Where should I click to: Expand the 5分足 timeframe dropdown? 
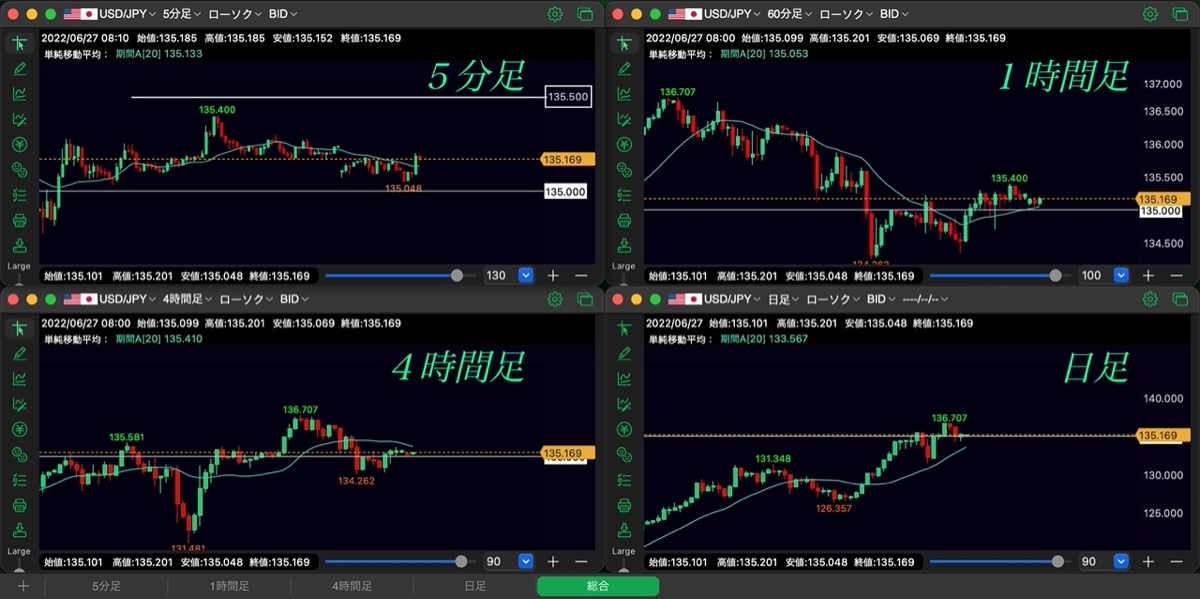[x=181, y=14]
